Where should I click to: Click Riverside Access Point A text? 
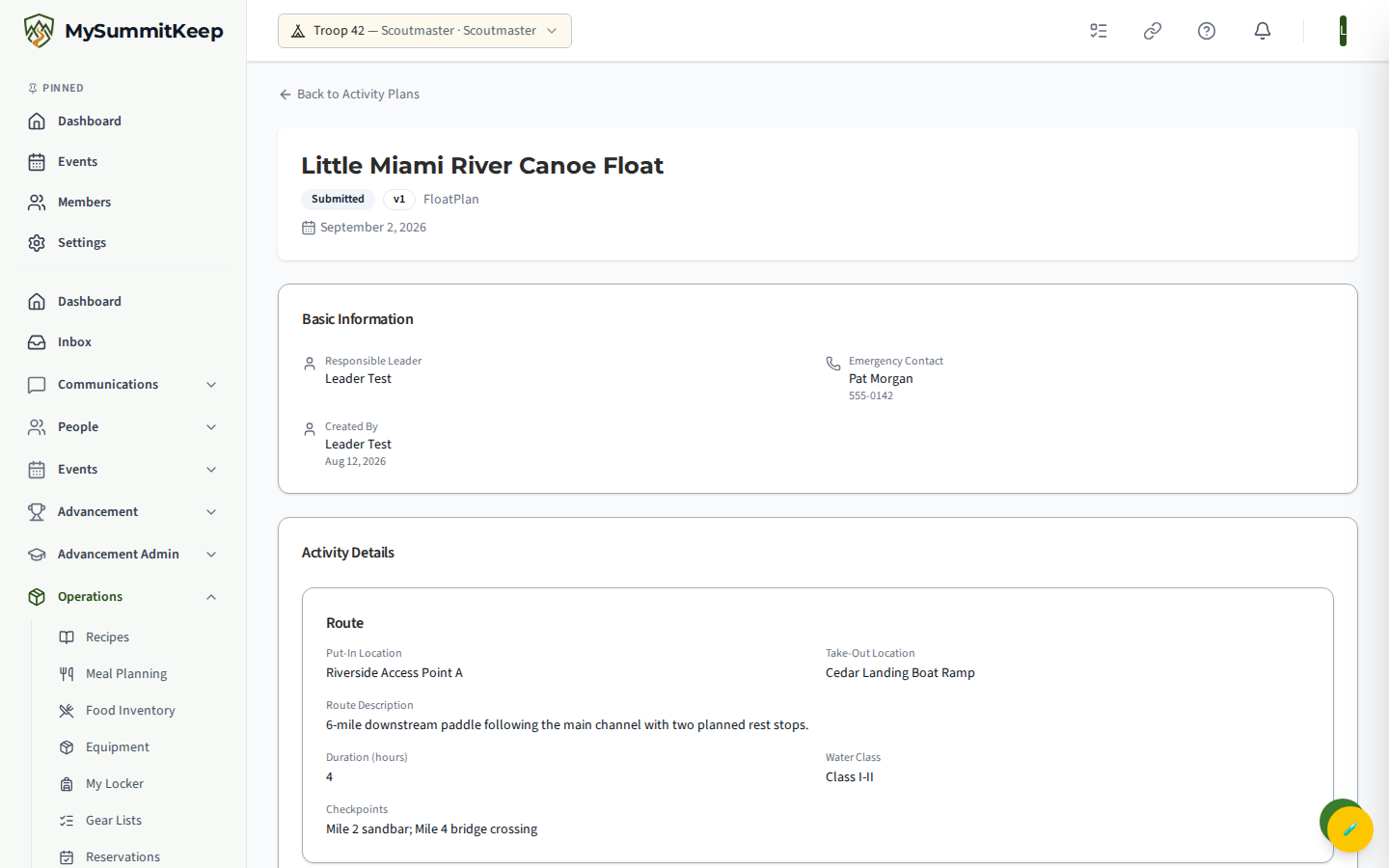coord(395,672)
